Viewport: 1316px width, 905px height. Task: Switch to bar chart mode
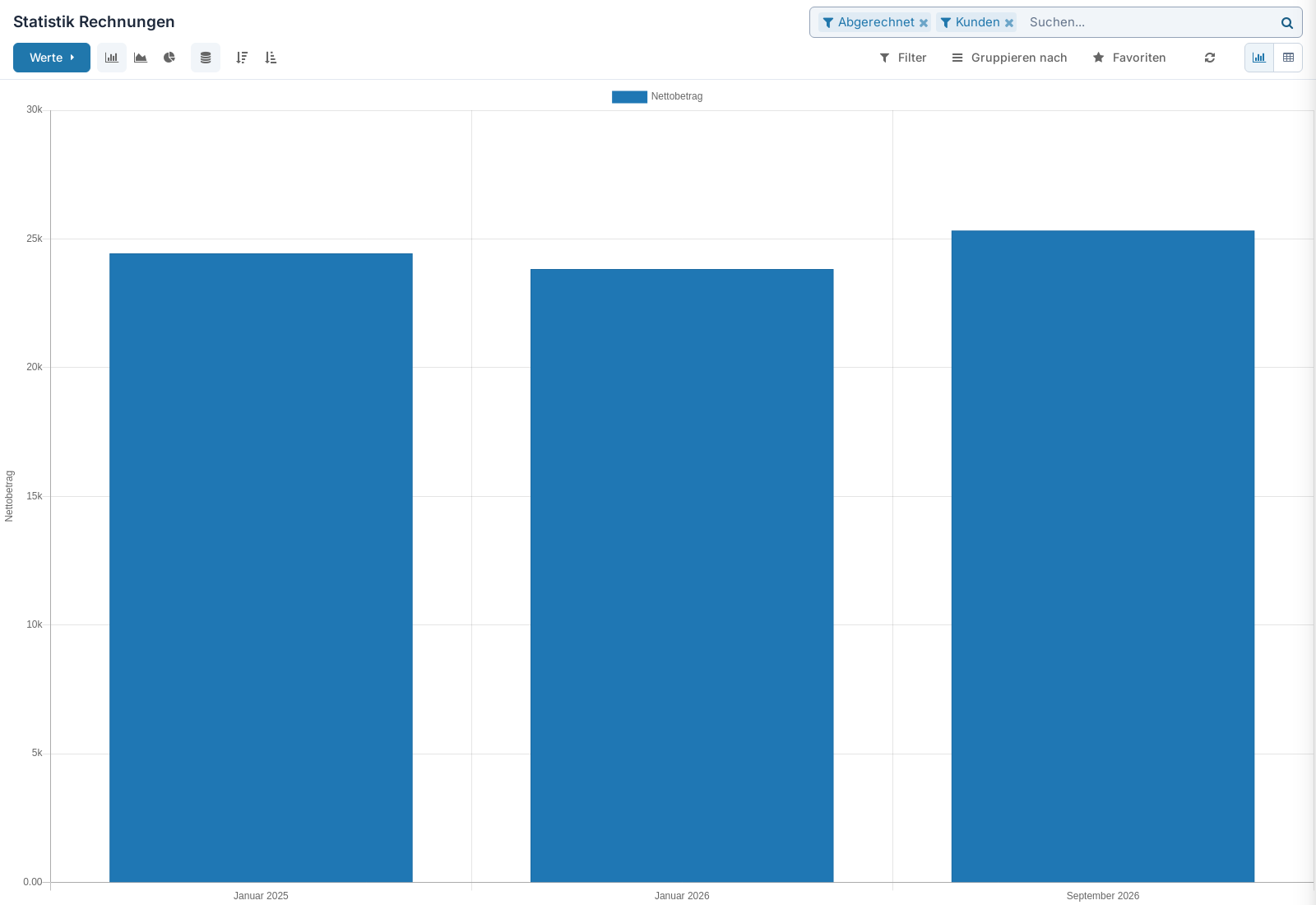point(112,58)
